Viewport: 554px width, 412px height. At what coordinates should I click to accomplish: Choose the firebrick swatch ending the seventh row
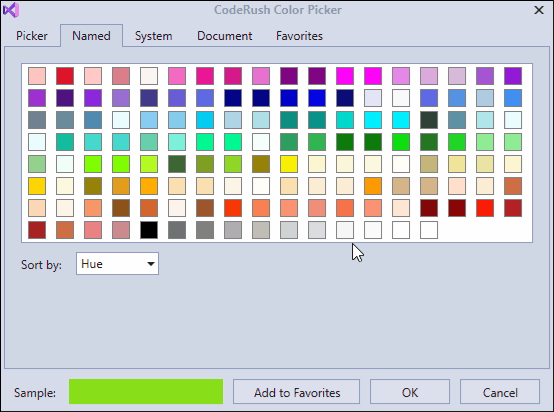[513, 208]
